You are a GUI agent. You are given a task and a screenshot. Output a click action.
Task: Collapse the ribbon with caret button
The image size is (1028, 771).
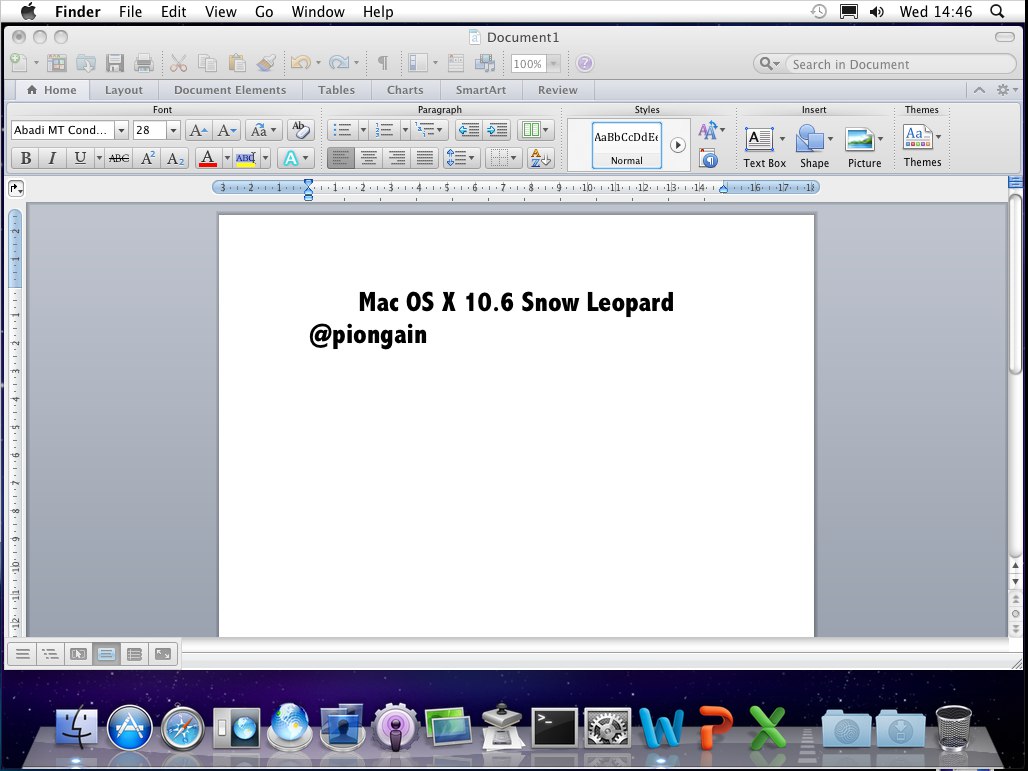pyautogui.click(x=979, y=90)
